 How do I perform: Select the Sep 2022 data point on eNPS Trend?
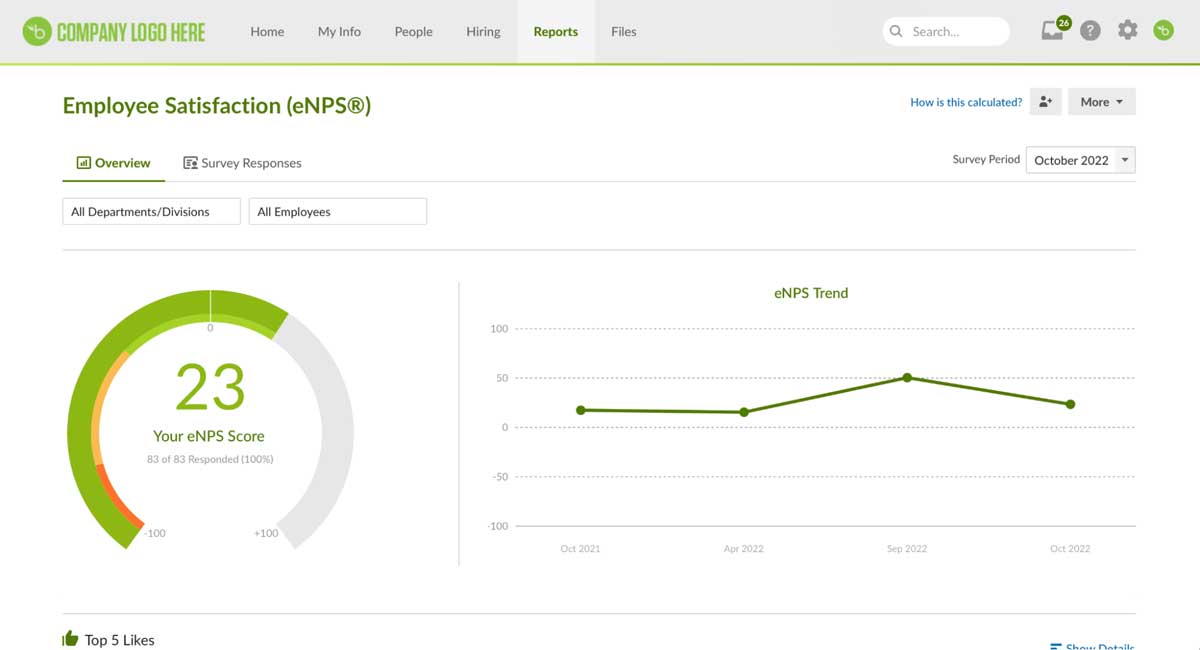click(x=907, y=378)
